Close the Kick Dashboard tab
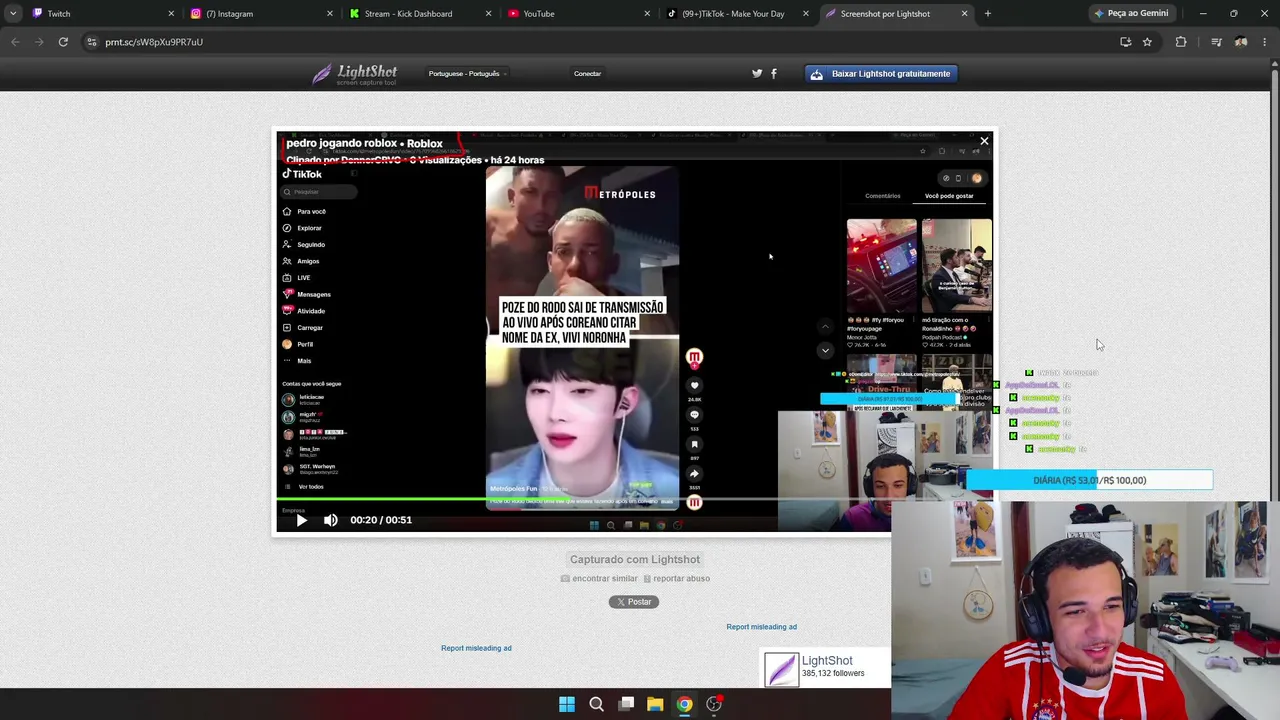This screenshot has width=1280, height=720. [488, 13]
